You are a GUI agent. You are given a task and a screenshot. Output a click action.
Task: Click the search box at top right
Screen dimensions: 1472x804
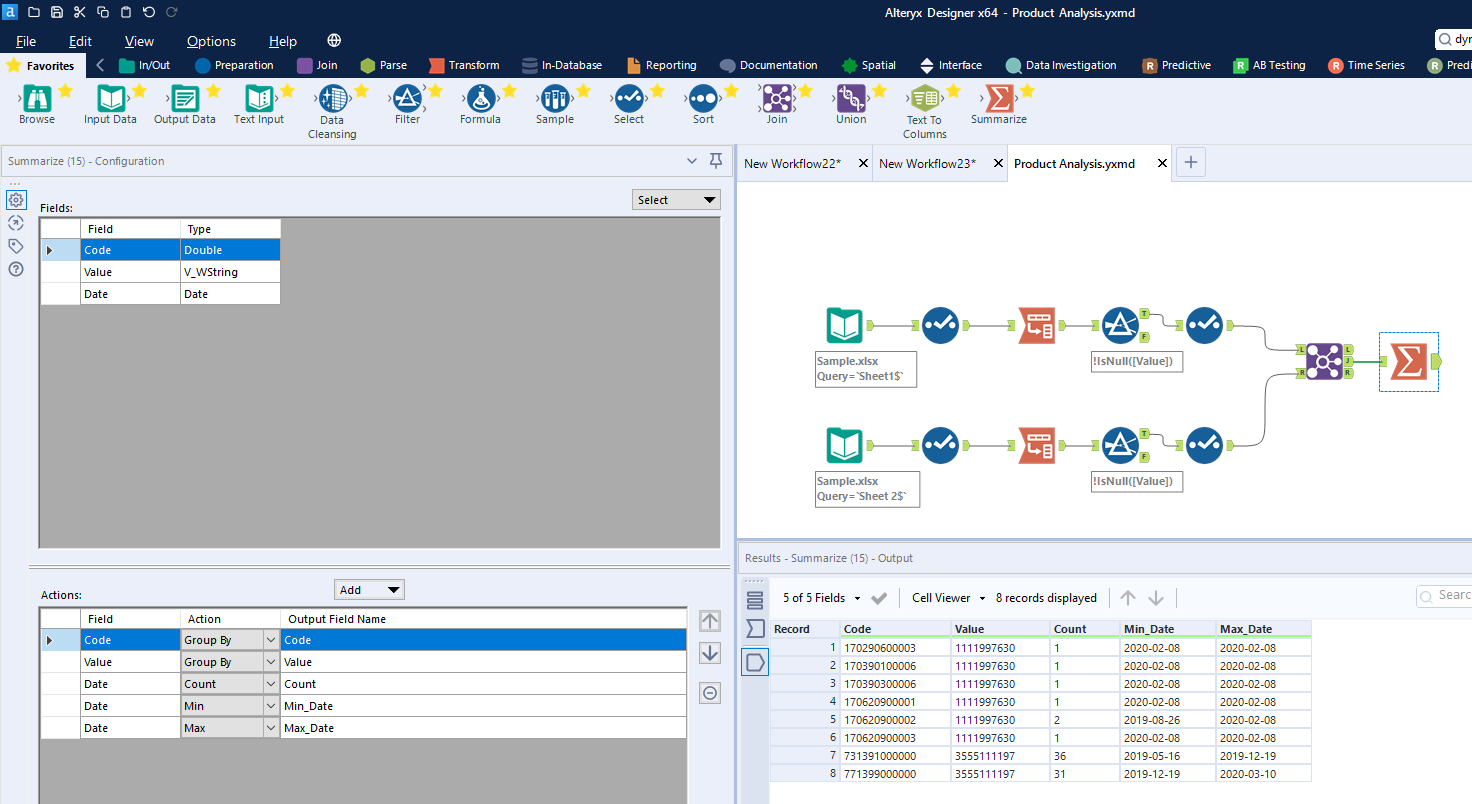pos(1456,39)
